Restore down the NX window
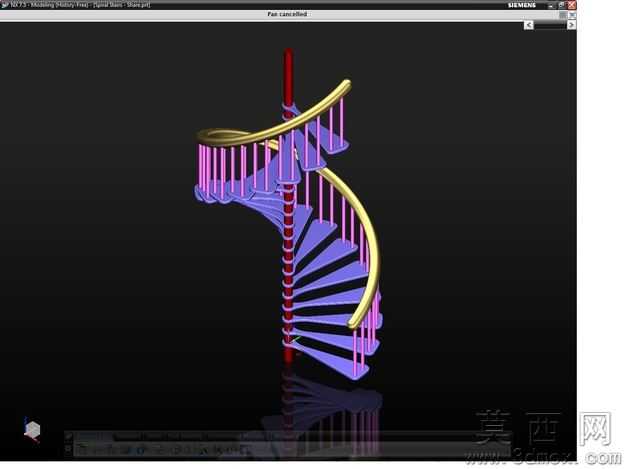 click(561, 5)
